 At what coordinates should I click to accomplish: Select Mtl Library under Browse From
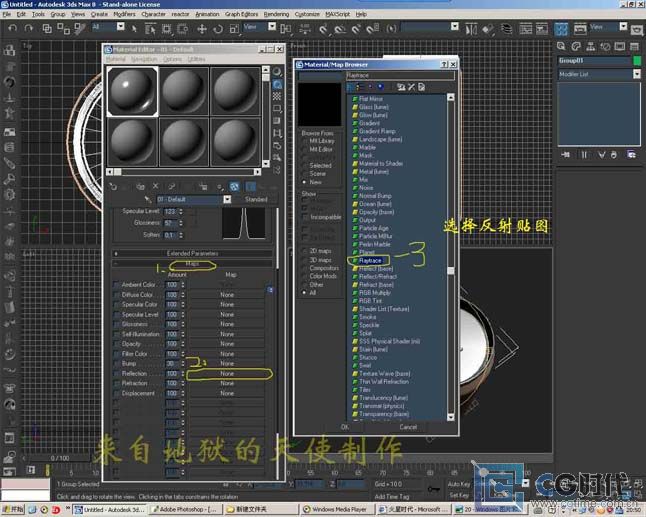point(305,141)
